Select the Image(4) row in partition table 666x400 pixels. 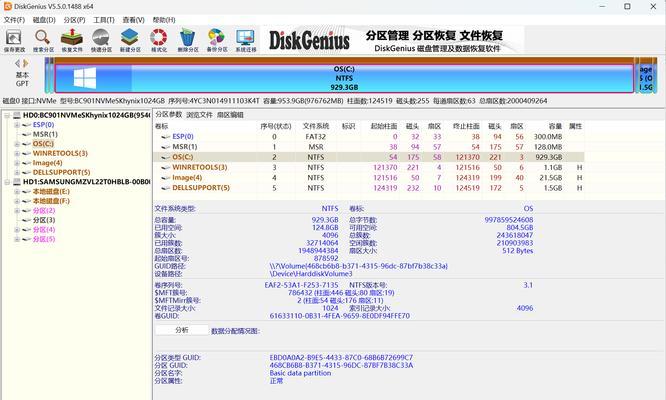(x=368, y=177)
